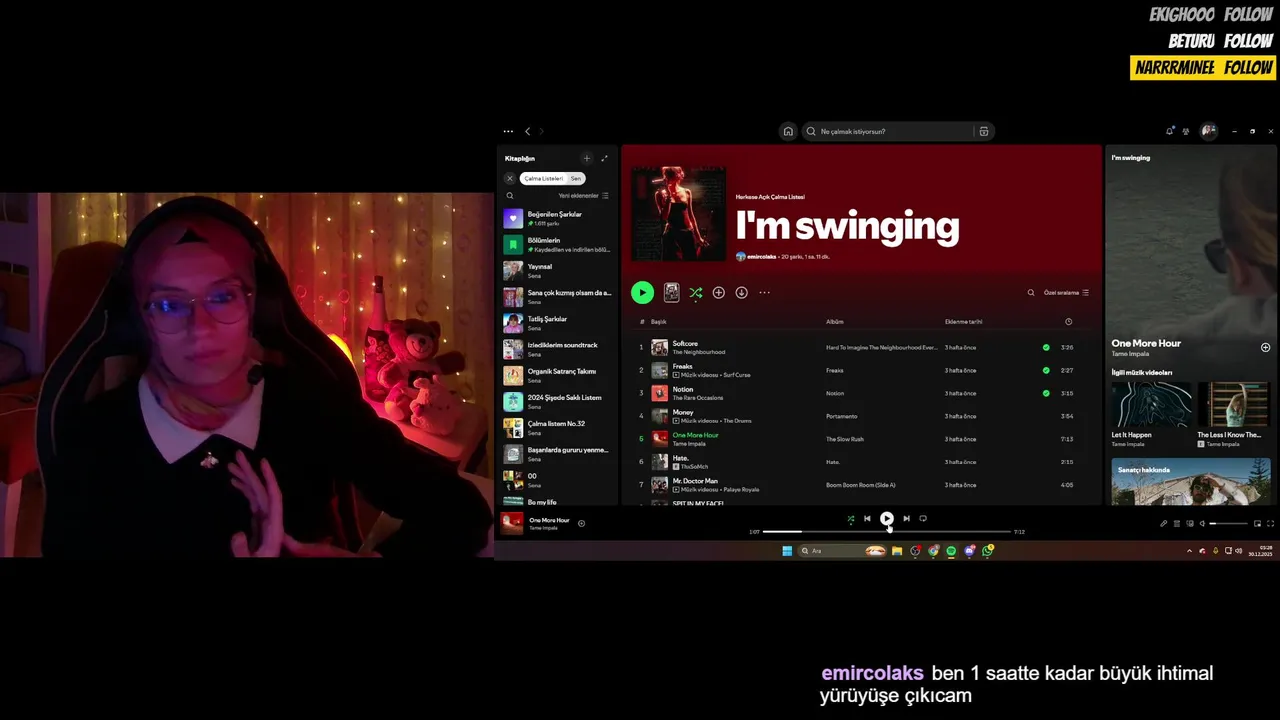Open the browse icon beside search field

(984, 131)
